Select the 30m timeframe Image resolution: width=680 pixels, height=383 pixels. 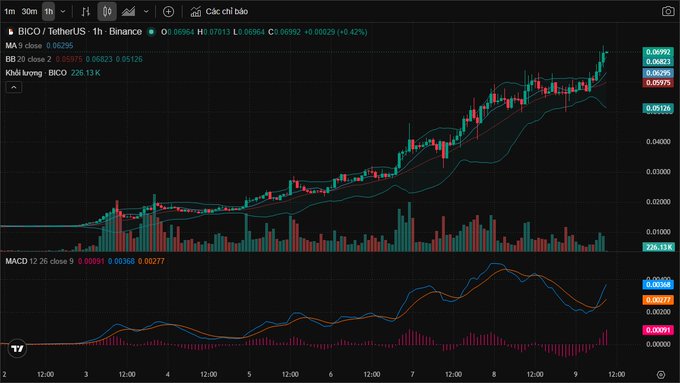coord(29,12)
